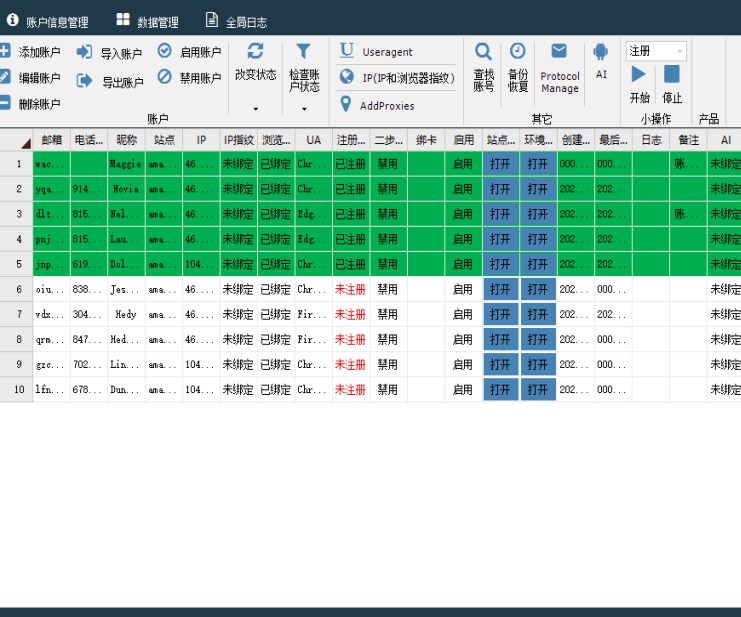Click the 备份恢复 clock icon
Screen dimensions: 741x617
click(x=517, y=51)
